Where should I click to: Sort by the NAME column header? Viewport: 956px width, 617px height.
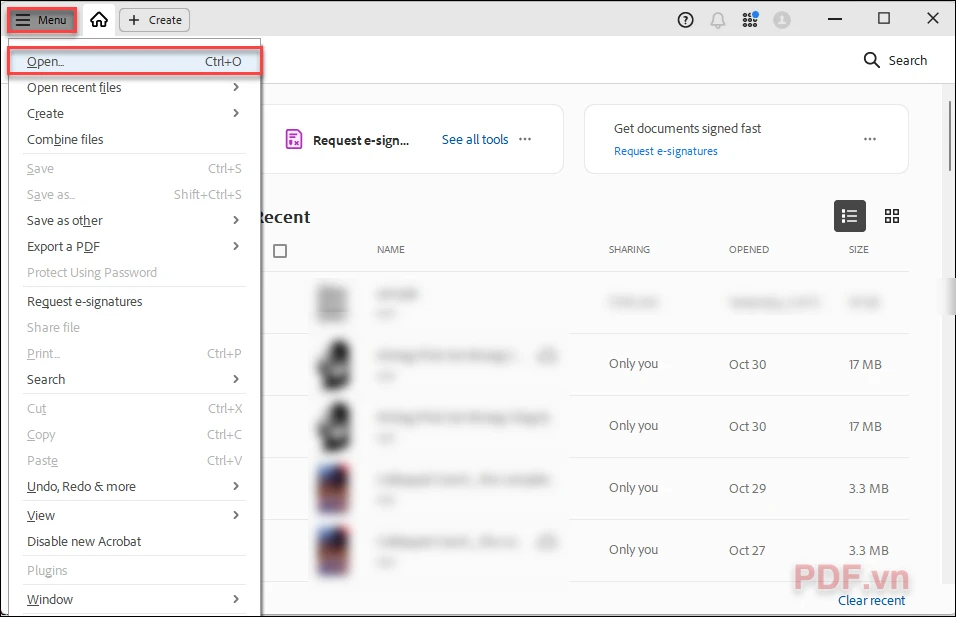click(391, 249)
